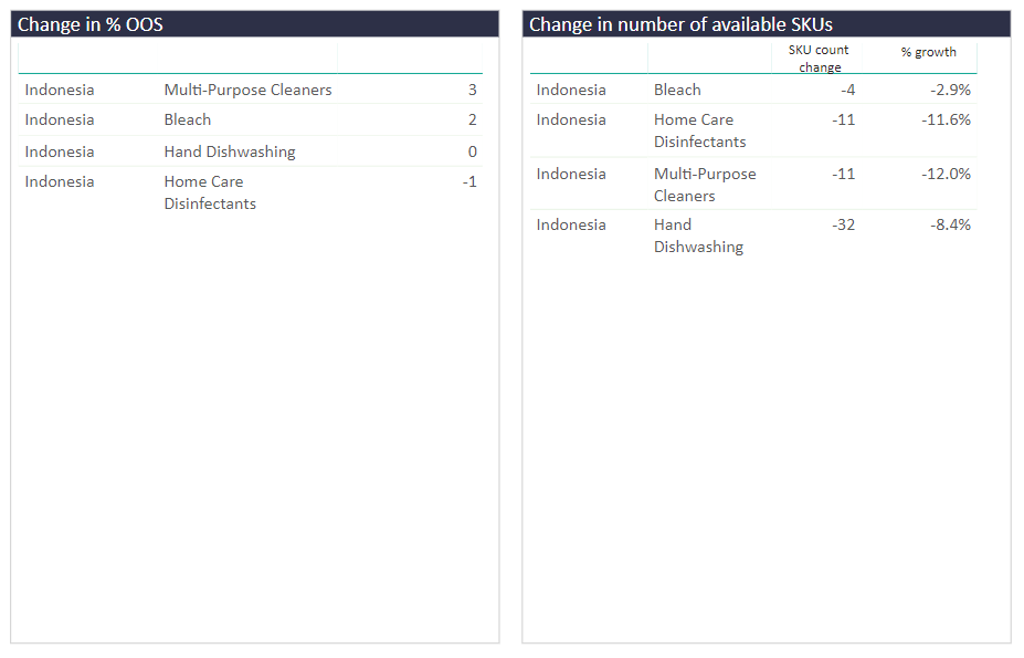Click the -2.9% growth cell
Viewport: 1024px width, 658px height.
pyautogui.click(x=950, y=90)
